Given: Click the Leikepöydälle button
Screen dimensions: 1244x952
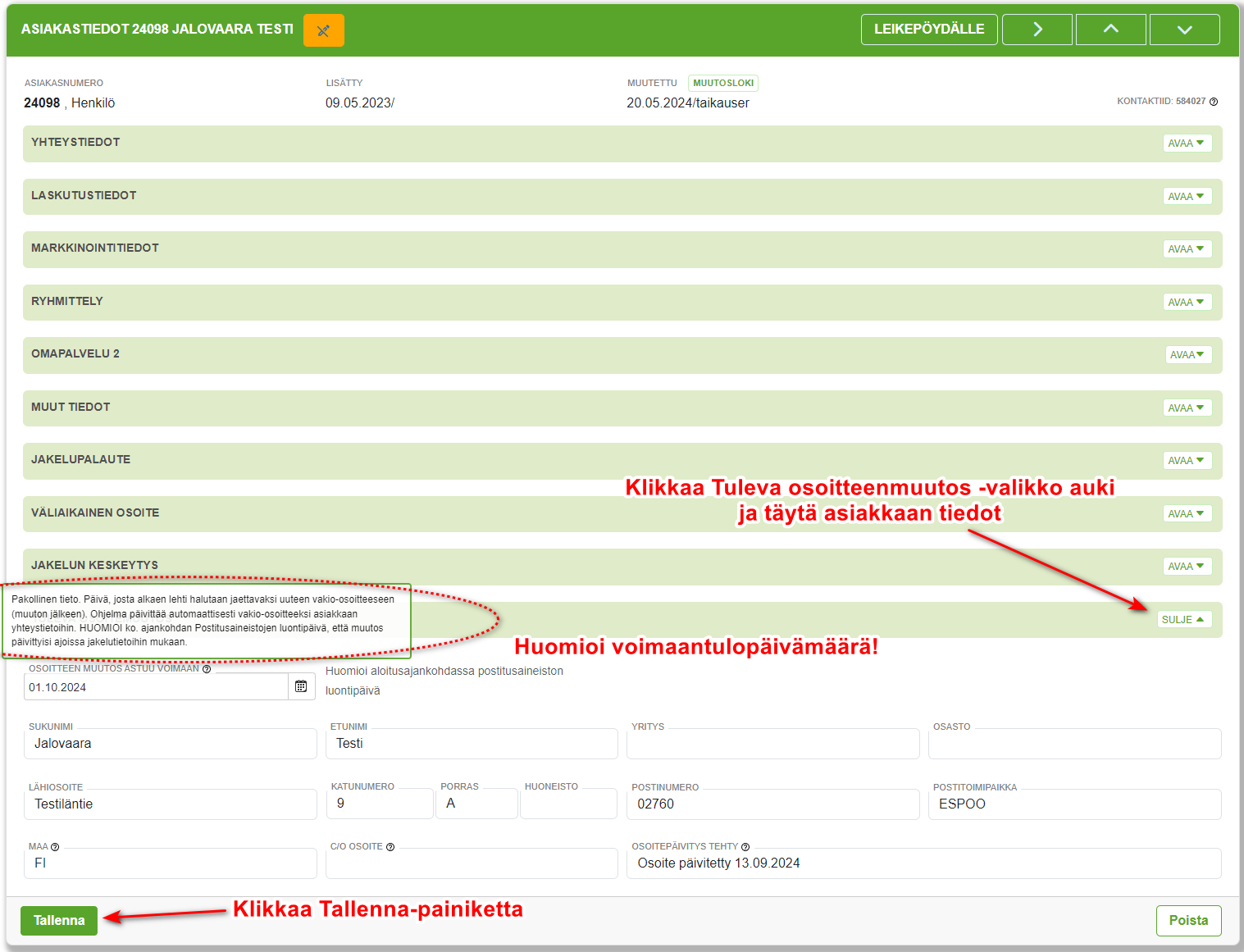Looking at the screenshot, I should 929,30.
